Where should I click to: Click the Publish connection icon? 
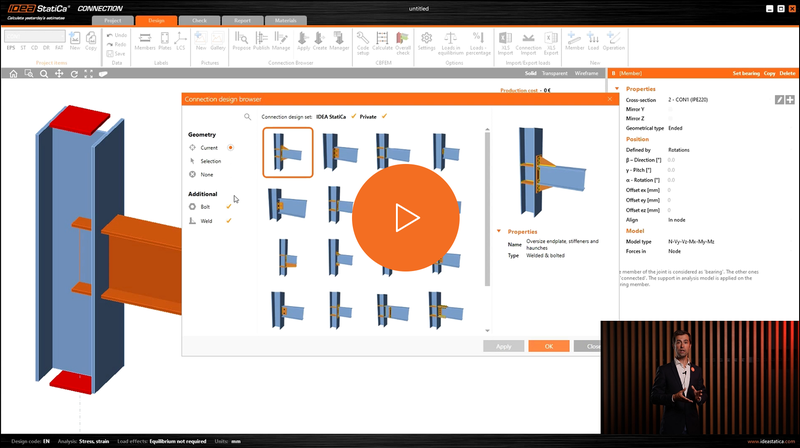coord(261,41)
